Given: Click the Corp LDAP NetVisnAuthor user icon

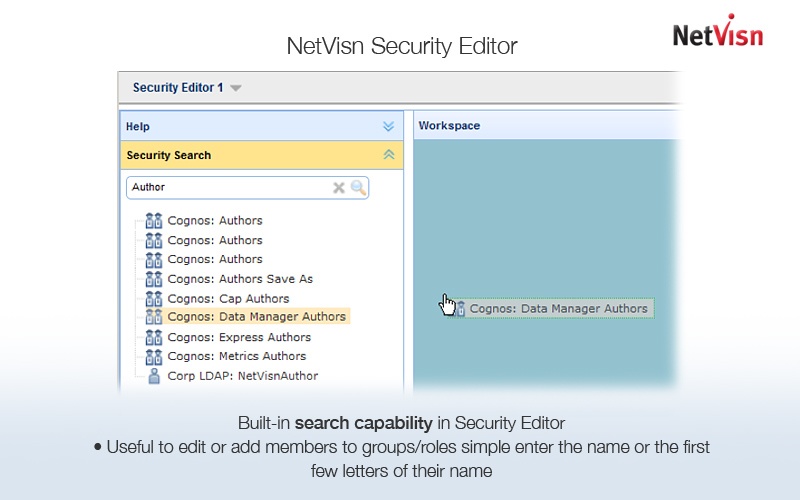Looking at the screenshot, I should click(154, 376).
